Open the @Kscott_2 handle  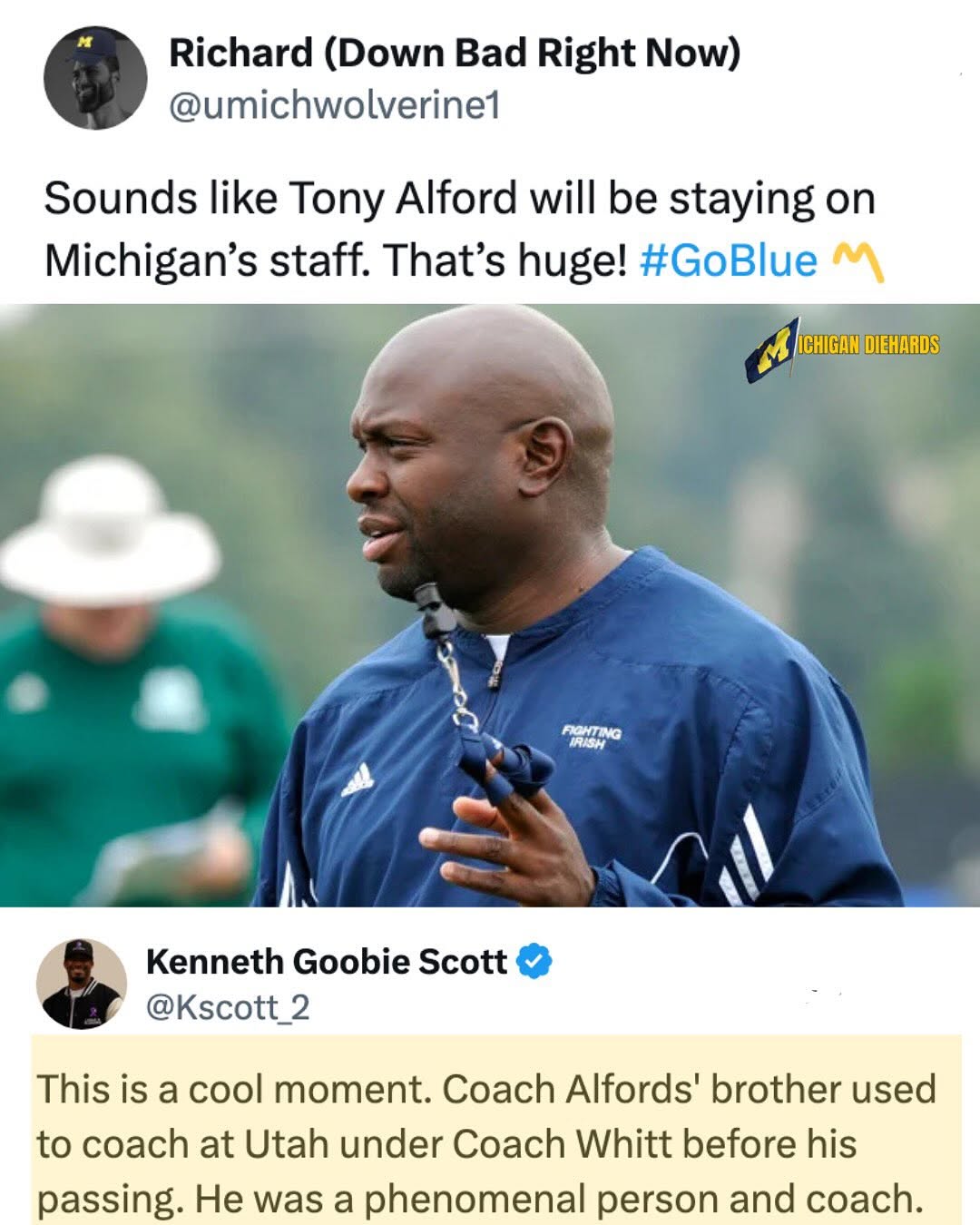pyautogui.click(x=228, y=1007)
